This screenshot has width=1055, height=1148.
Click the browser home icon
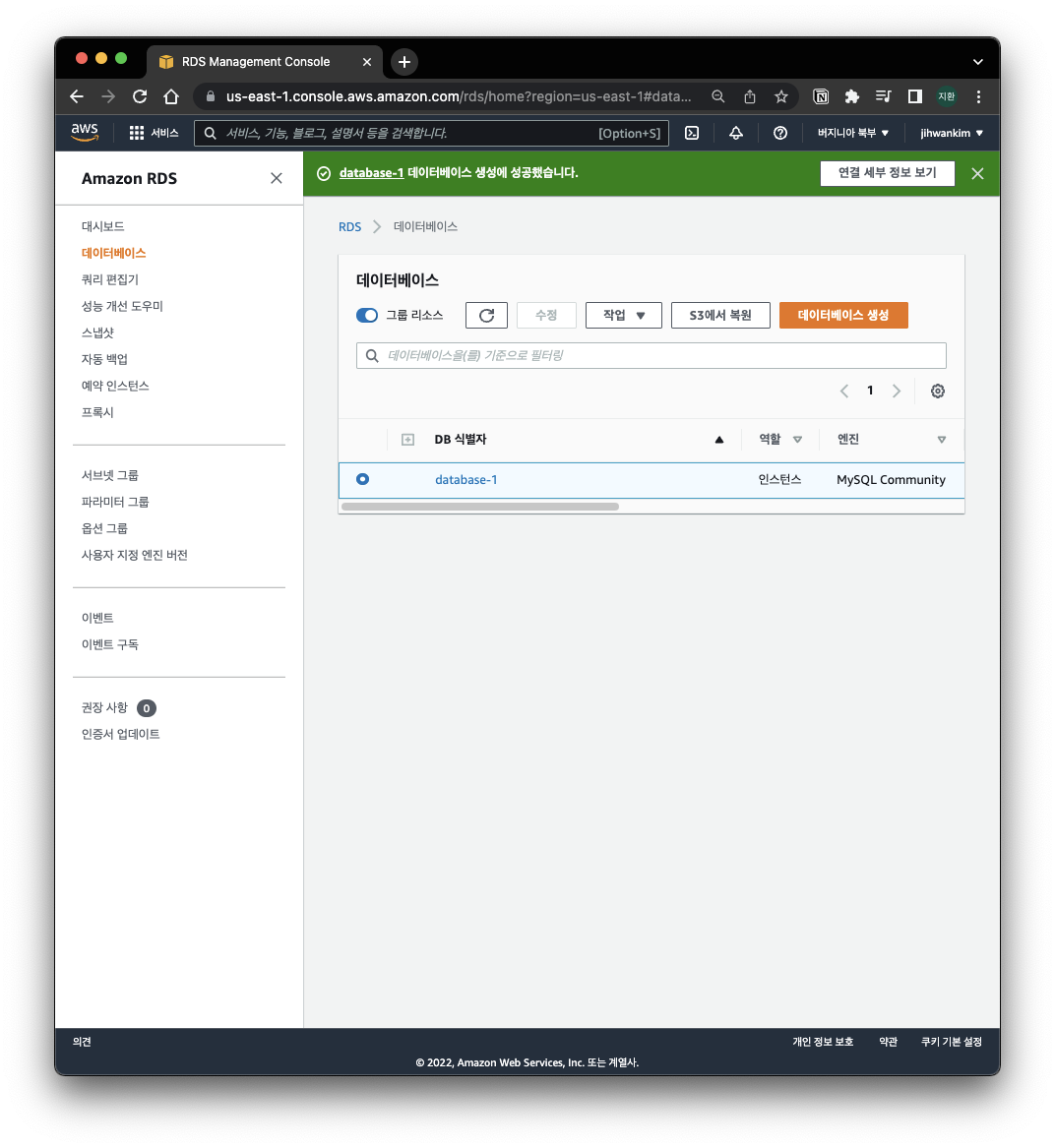point(170,96)
